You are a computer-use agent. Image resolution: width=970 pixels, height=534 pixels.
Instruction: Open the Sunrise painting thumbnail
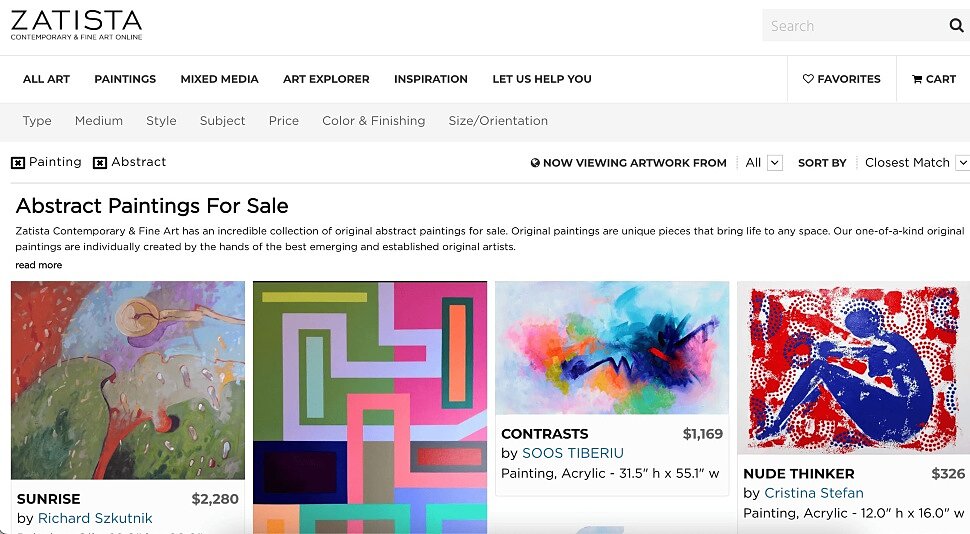128,380
